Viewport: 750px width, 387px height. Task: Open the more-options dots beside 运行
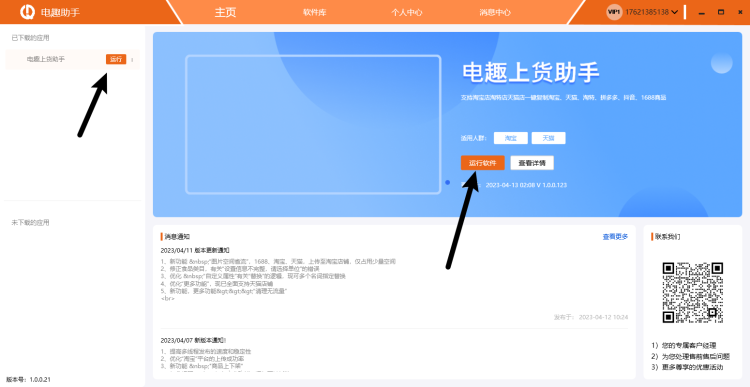point(132,60)
